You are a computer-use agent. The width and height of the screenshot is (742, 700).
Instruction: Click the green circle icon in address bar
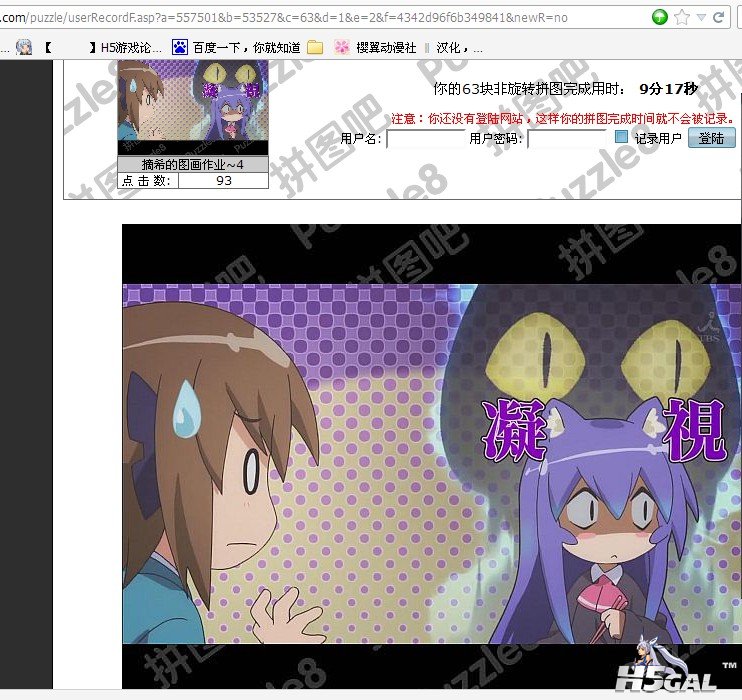659,18
